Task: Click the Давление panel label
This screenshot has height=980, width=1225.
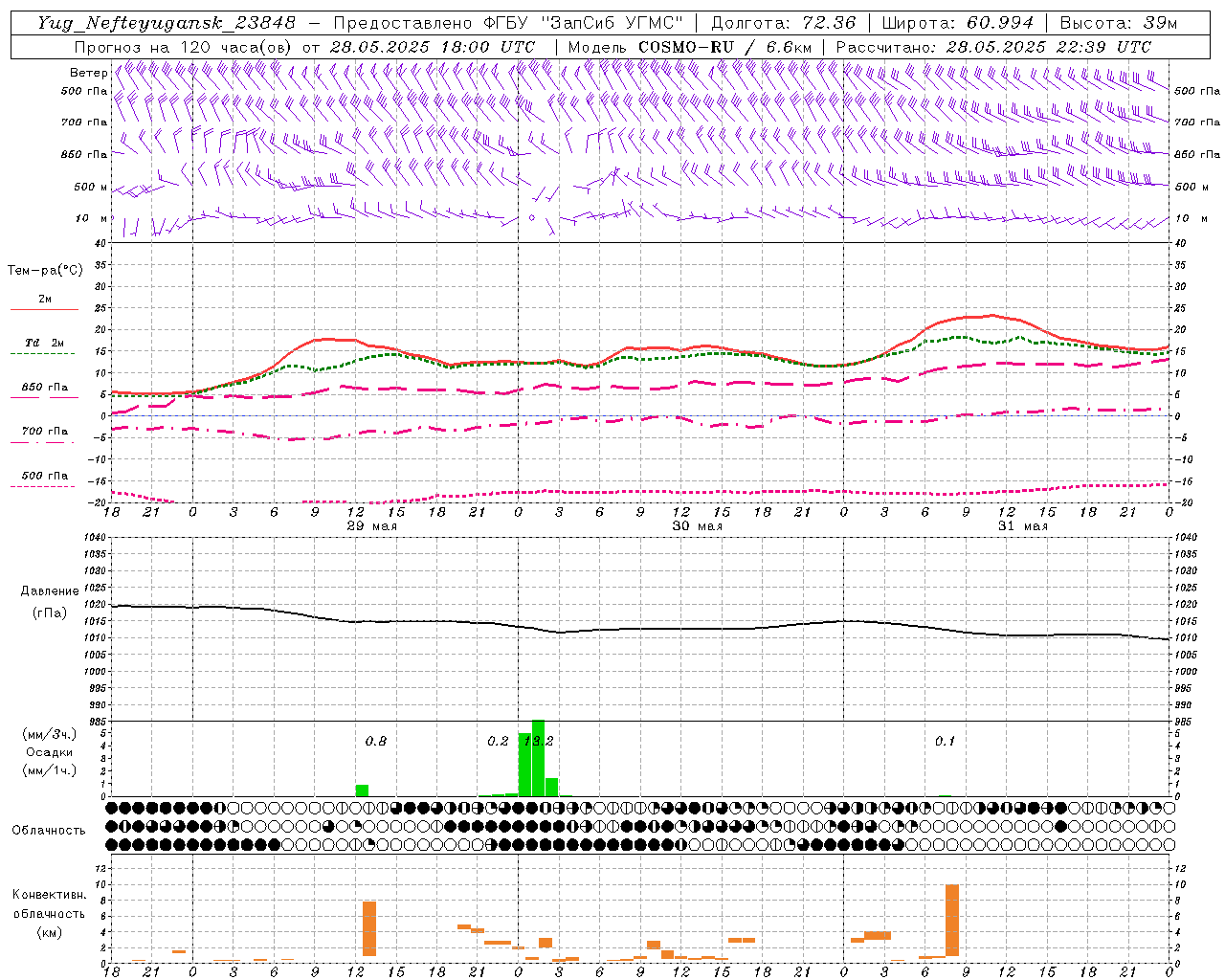Action: pos(50,591)
